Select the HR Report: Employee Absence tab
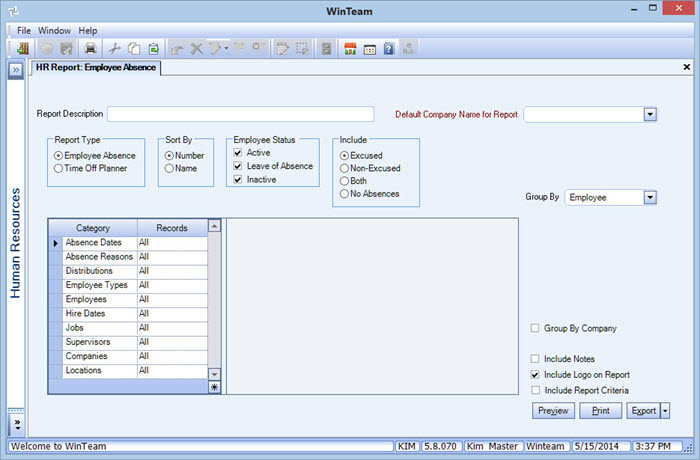 point(96,67)
